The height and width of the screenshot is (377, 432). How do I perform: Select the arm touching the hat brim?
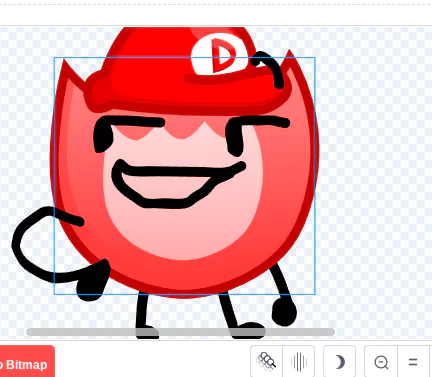(269, 68)
